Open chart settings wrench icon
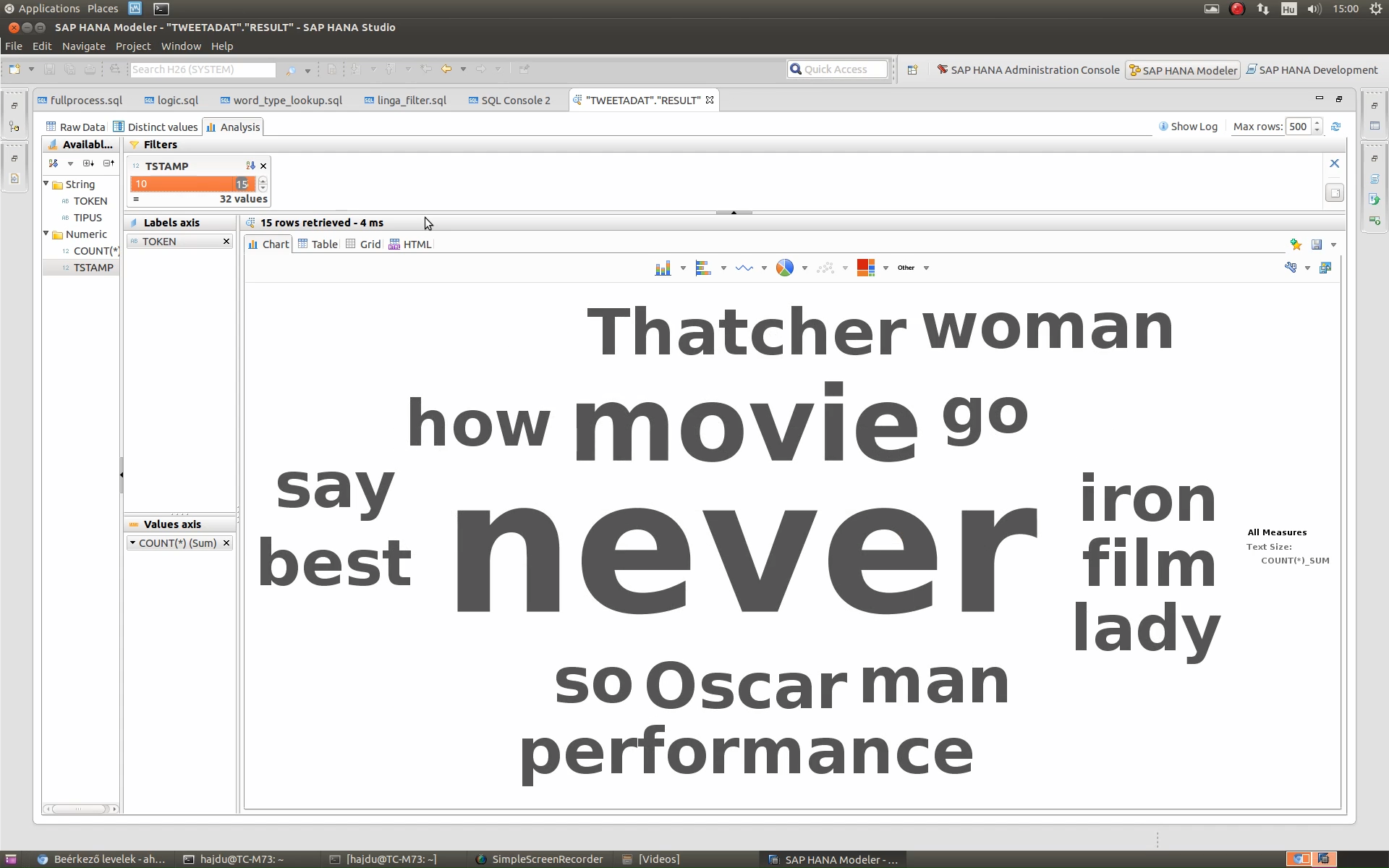1389x868 pixels. (1291, 268)
